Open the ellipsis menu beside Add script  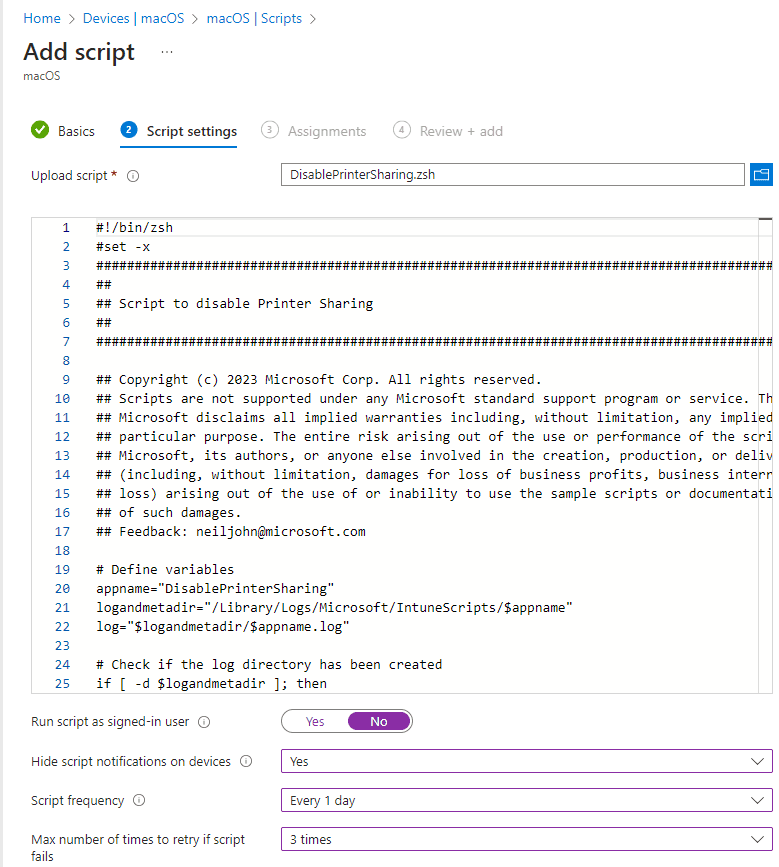[167, 52]
